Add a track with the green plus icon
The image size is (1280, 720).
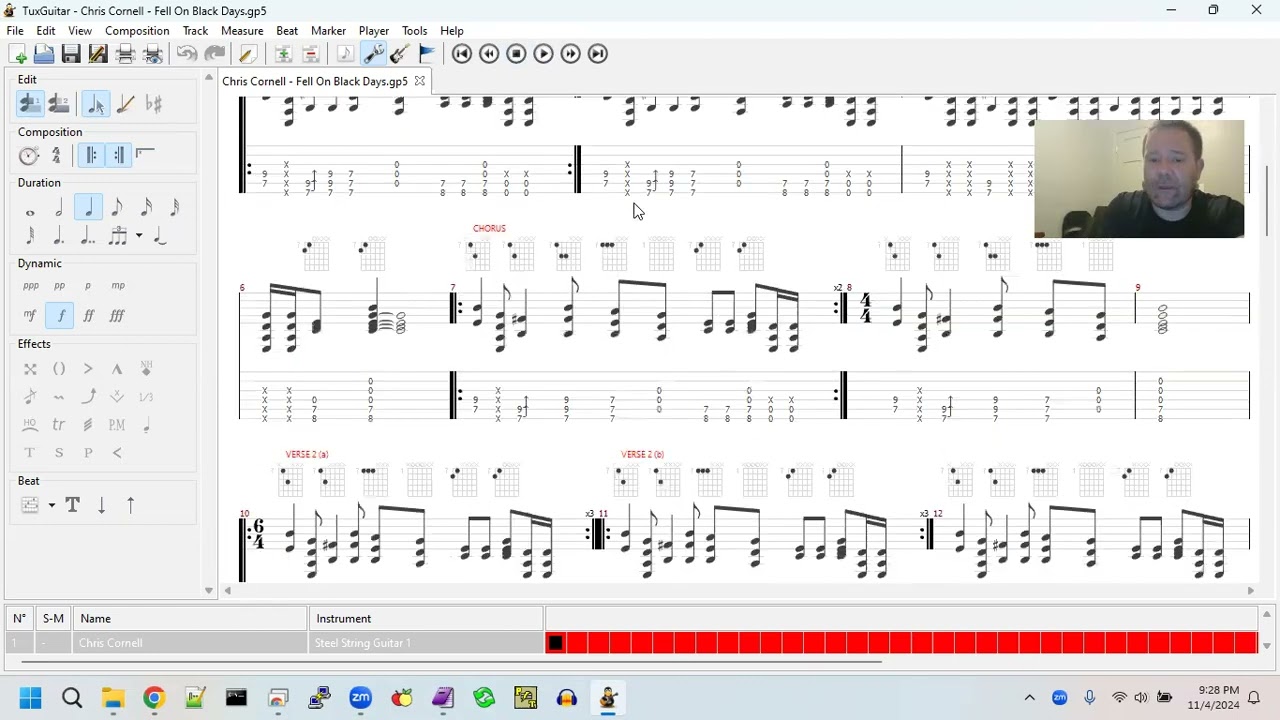point(284,54)
